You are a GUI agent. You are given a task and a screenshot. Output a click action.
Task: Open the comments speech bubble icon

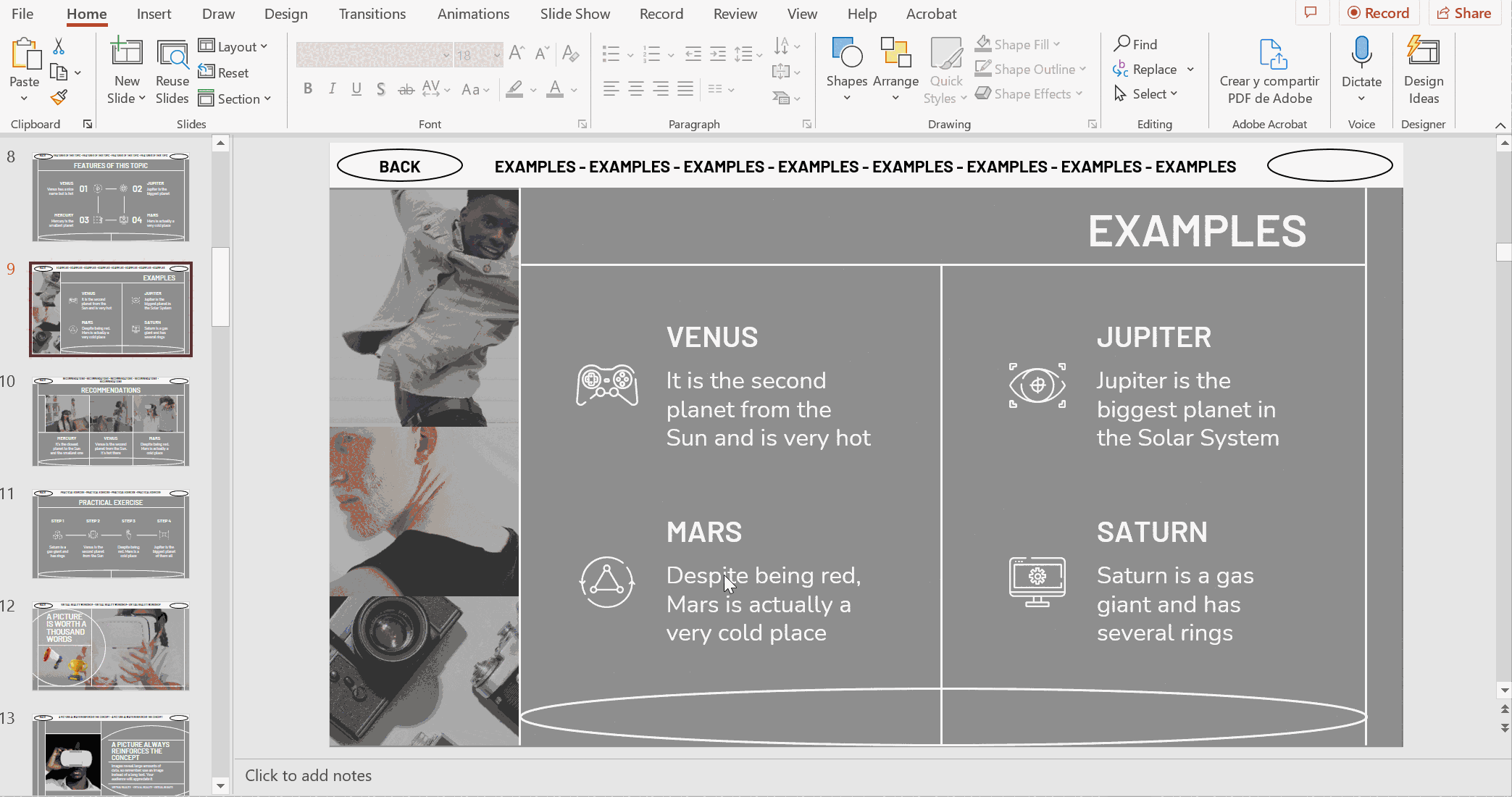click(x=1311, y=13)
